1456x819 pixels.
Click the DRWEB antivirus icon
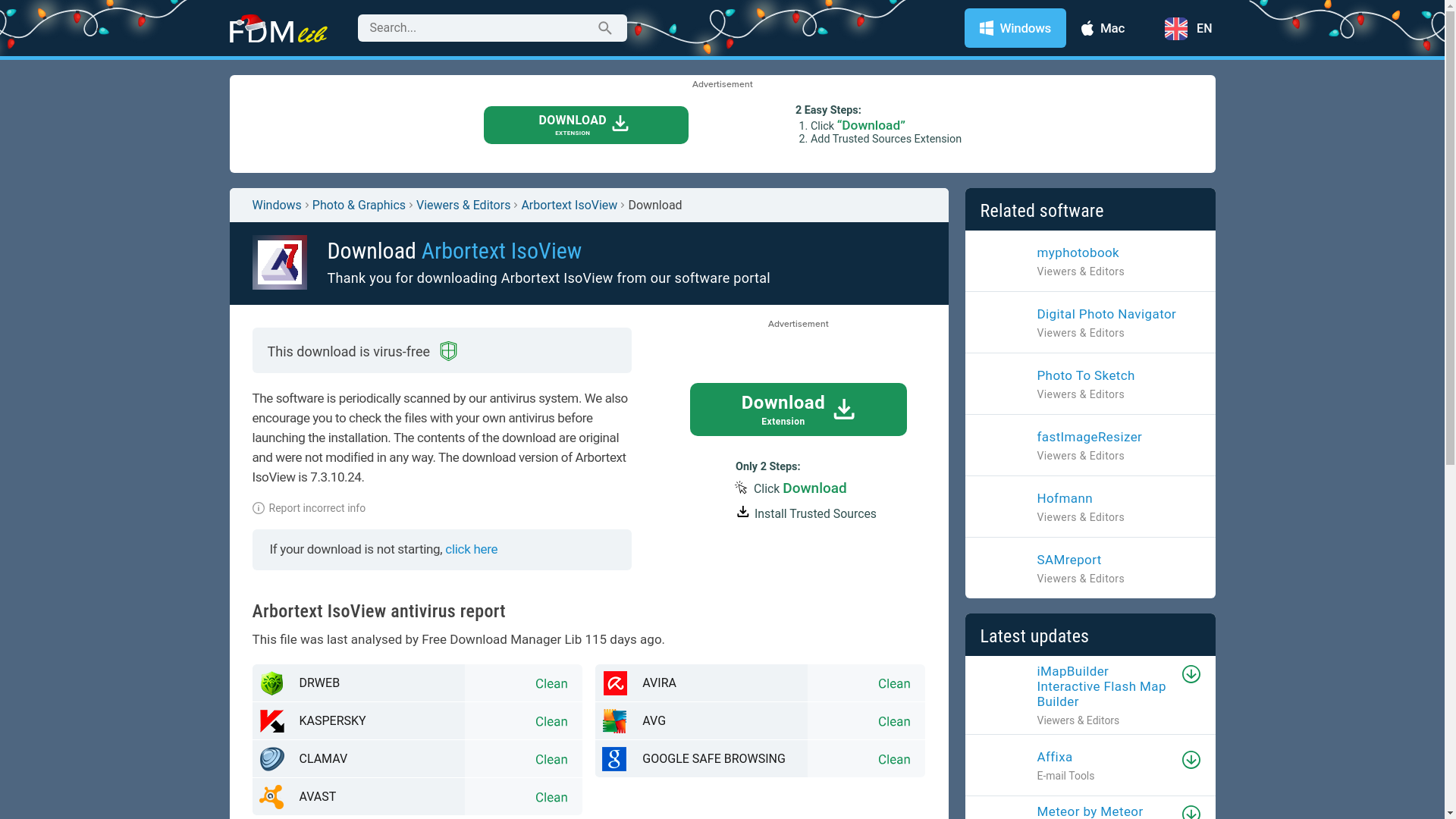[271, 683]
